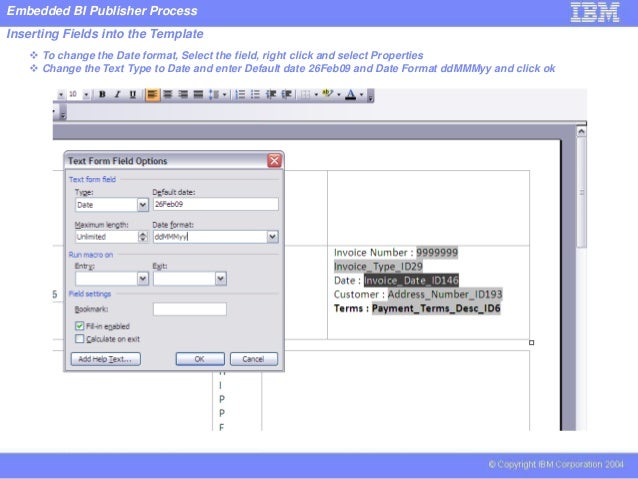The width and height of the screenshot is (638, 479).
Task: Close the Text Form Field Options dialog
Action: (x=275, y=161)
